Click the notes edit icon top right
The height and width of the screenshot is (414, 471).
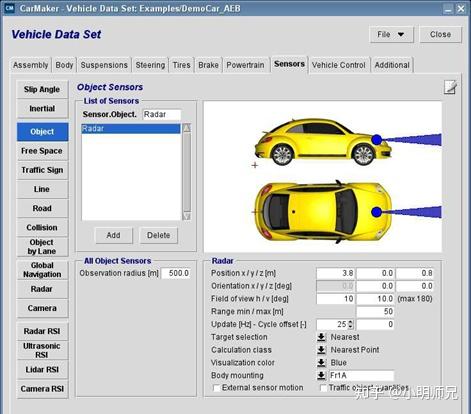pos(450,87)
